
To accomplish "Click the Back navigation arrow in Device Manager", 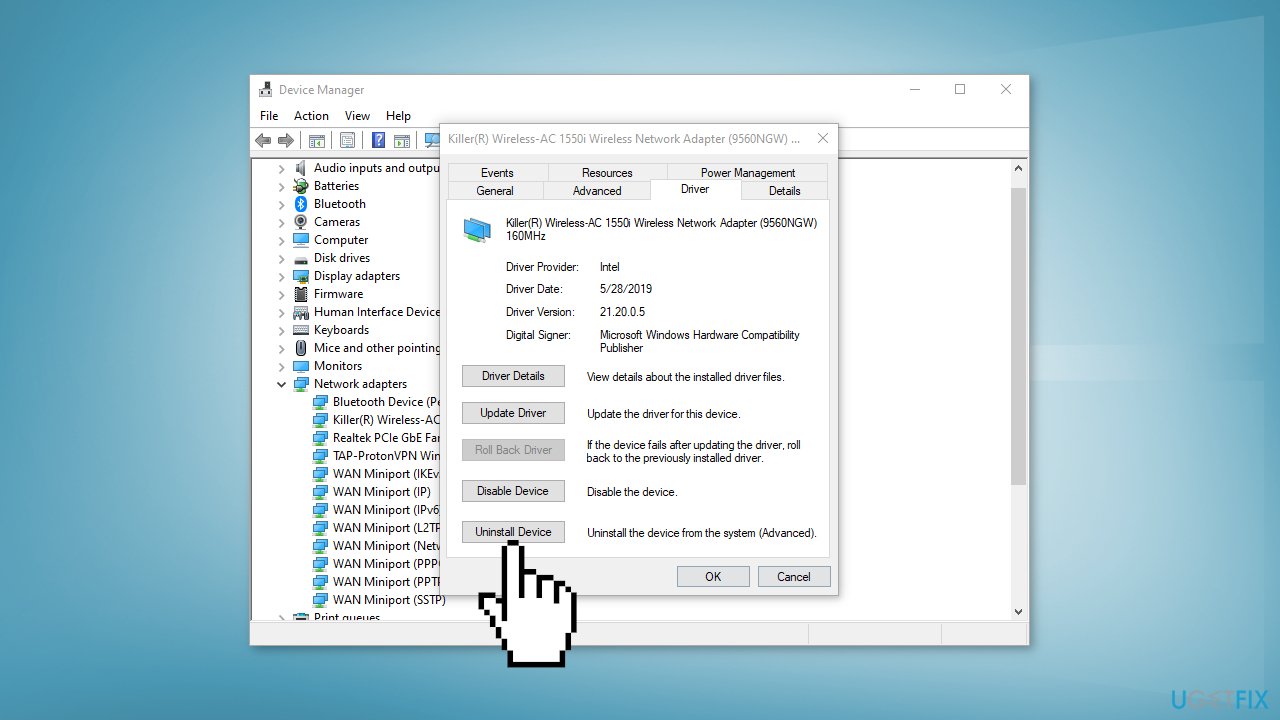I will (x=263, y=140).
